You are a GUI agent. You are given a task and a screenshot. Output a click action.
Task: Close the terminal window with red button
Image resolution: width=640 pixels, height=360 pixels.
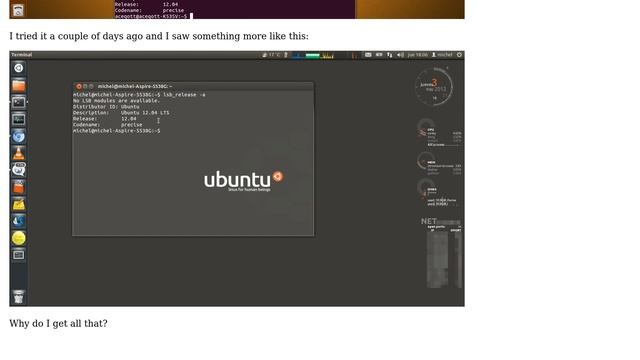pos(79,86)
